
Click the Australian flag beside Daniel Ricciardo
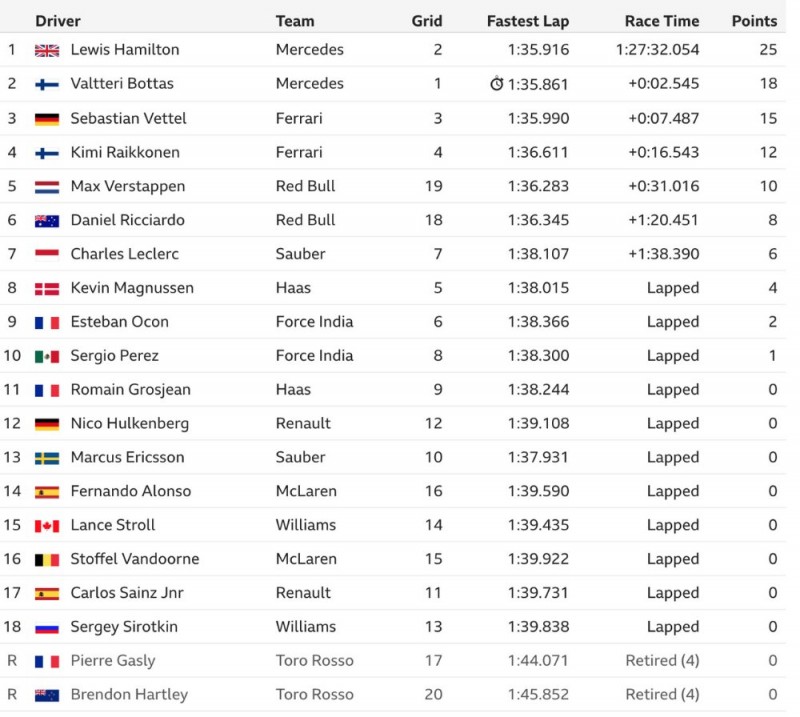tap(47, 220)
